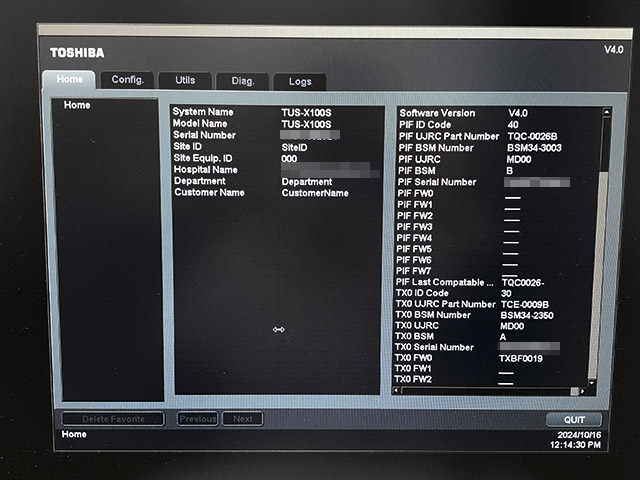
Task: Click the TX0 Serial Number label
Action: pyautogui.click(x=434, y=347)
